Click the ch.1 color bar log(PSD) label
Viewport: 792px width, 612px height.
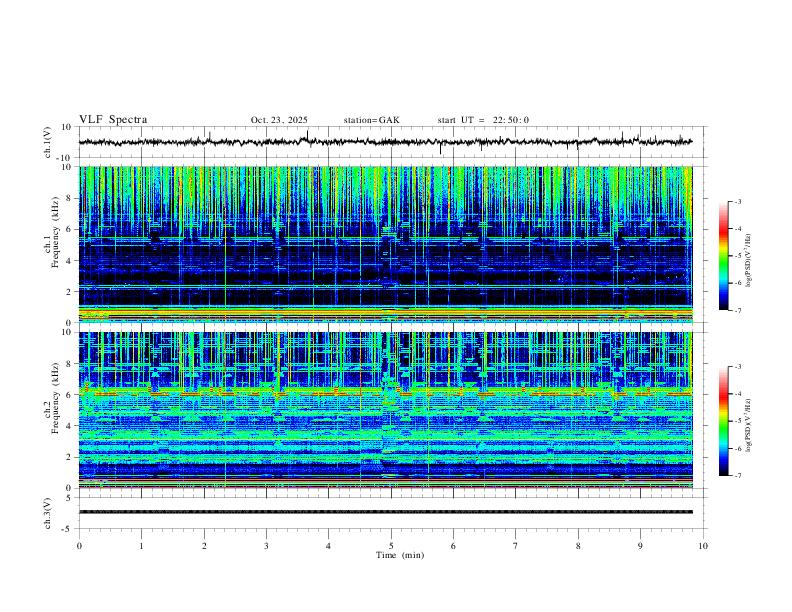pyautogui.click(x=749, y=261)
